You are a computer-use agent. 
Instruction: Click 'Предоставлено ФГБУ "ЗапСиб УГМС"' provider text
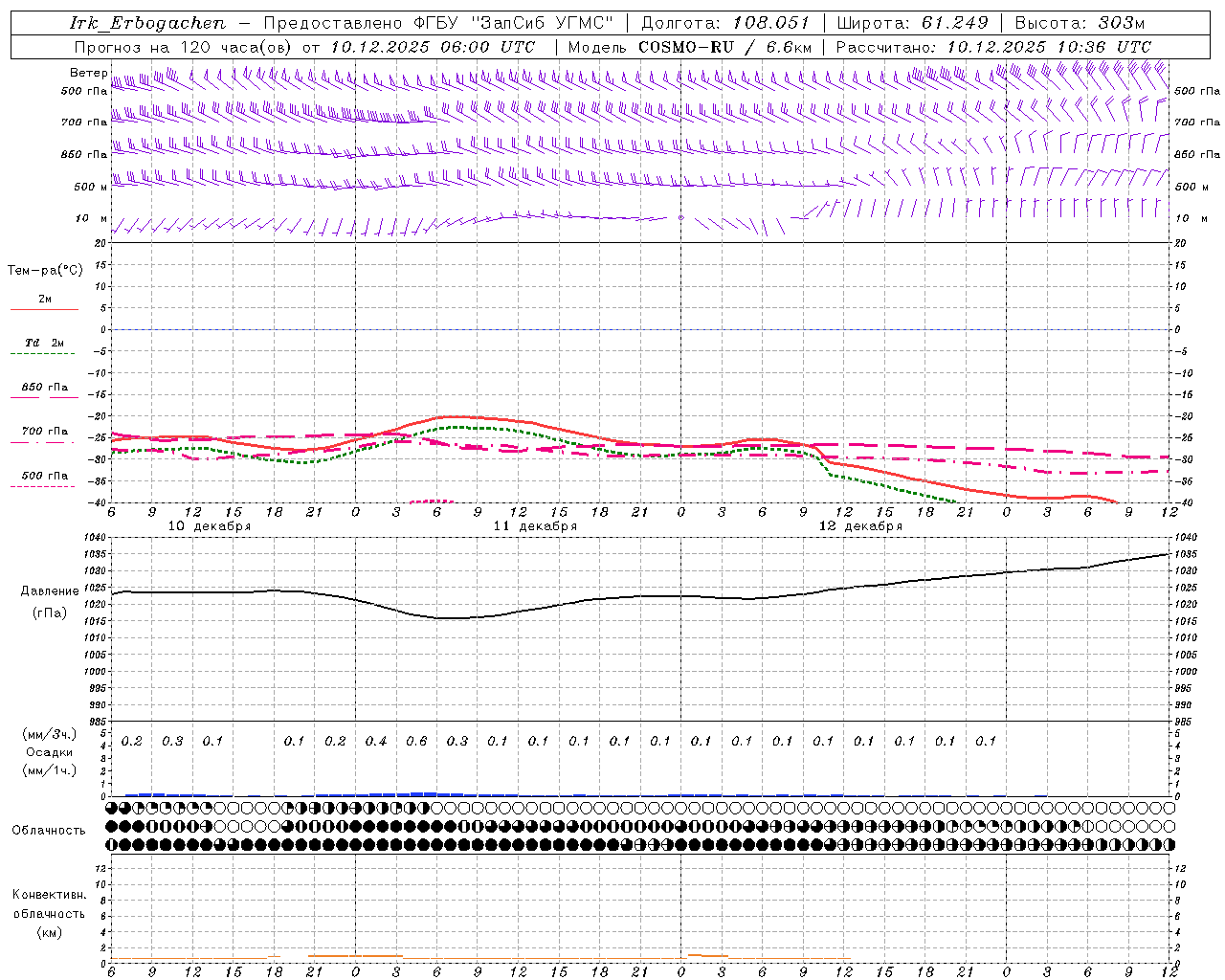tap(438, 23)
